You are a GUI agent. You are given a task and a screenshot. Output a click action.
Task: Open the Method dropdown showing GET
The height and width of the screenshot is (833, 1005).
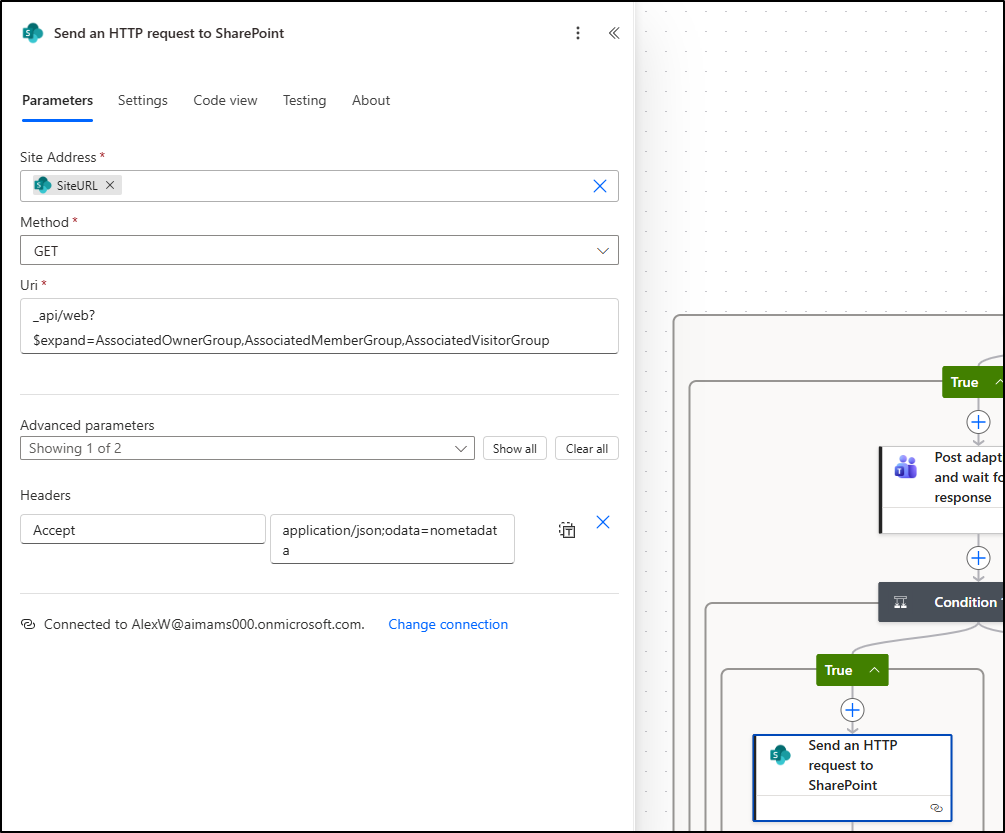coord(319,250)
